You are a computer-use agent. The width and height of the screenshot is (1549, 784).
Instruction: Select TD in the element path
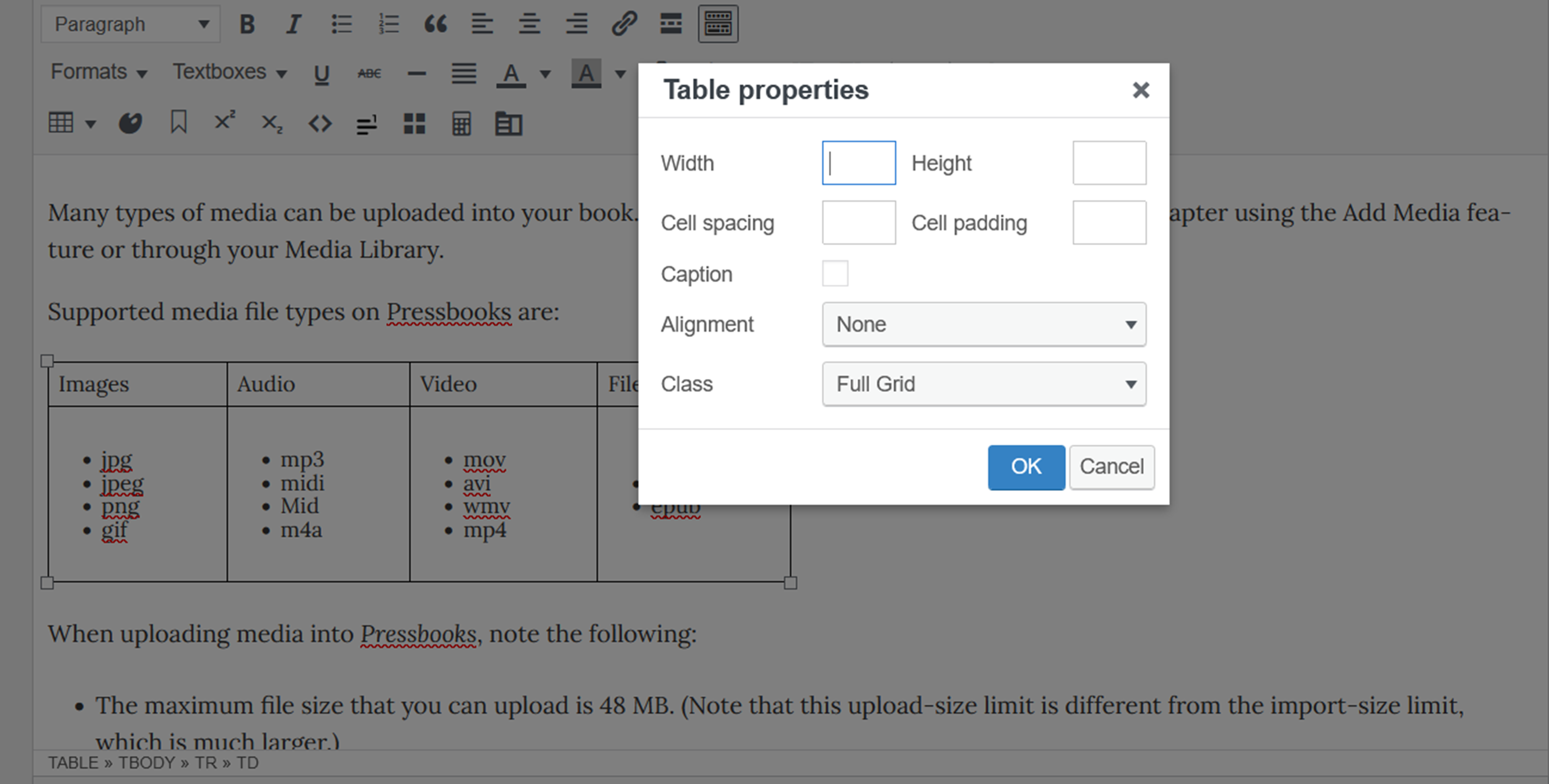point(247,763)
